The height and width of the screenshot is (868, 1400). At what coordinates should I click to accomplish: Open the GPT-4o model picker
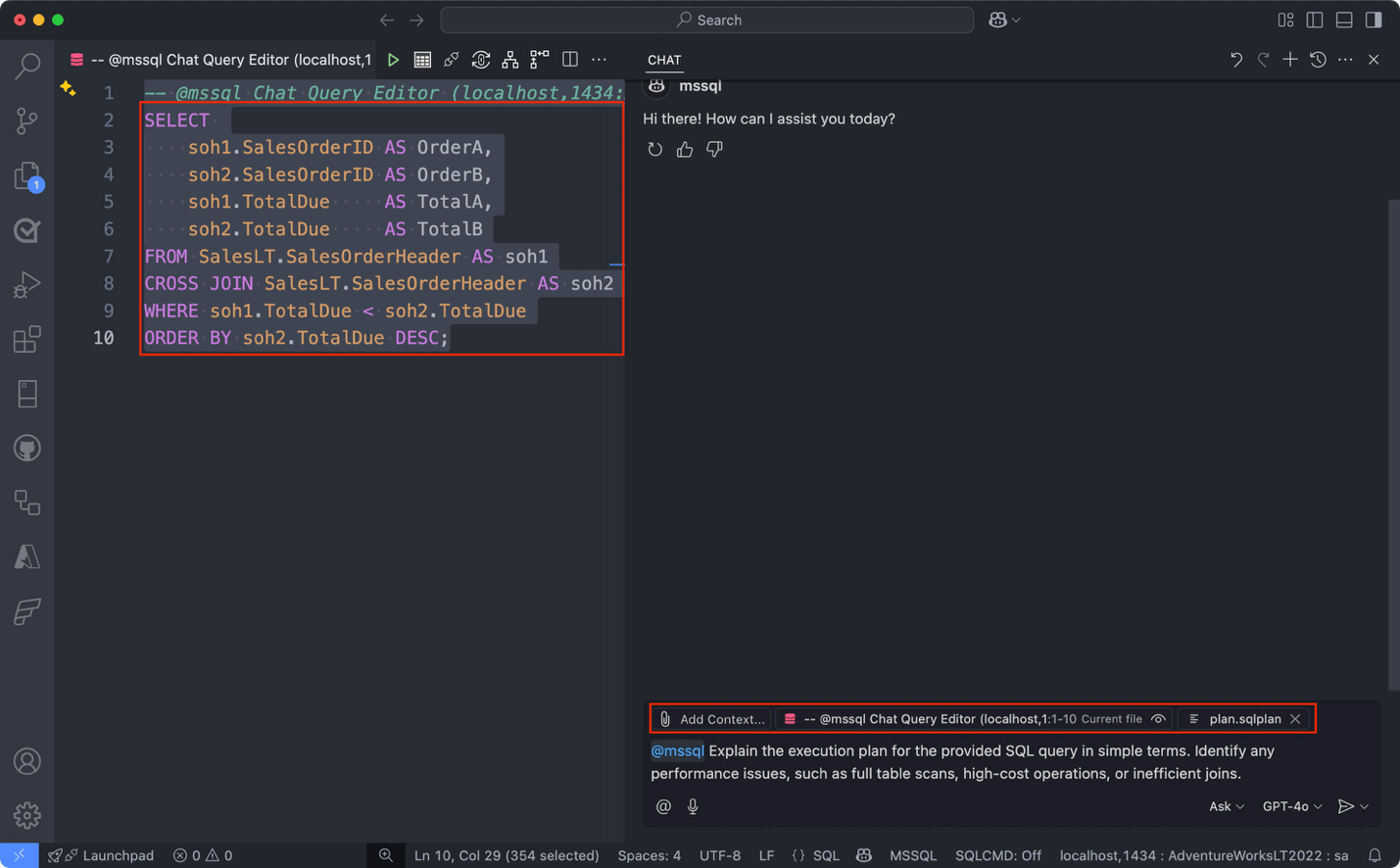1291,806
